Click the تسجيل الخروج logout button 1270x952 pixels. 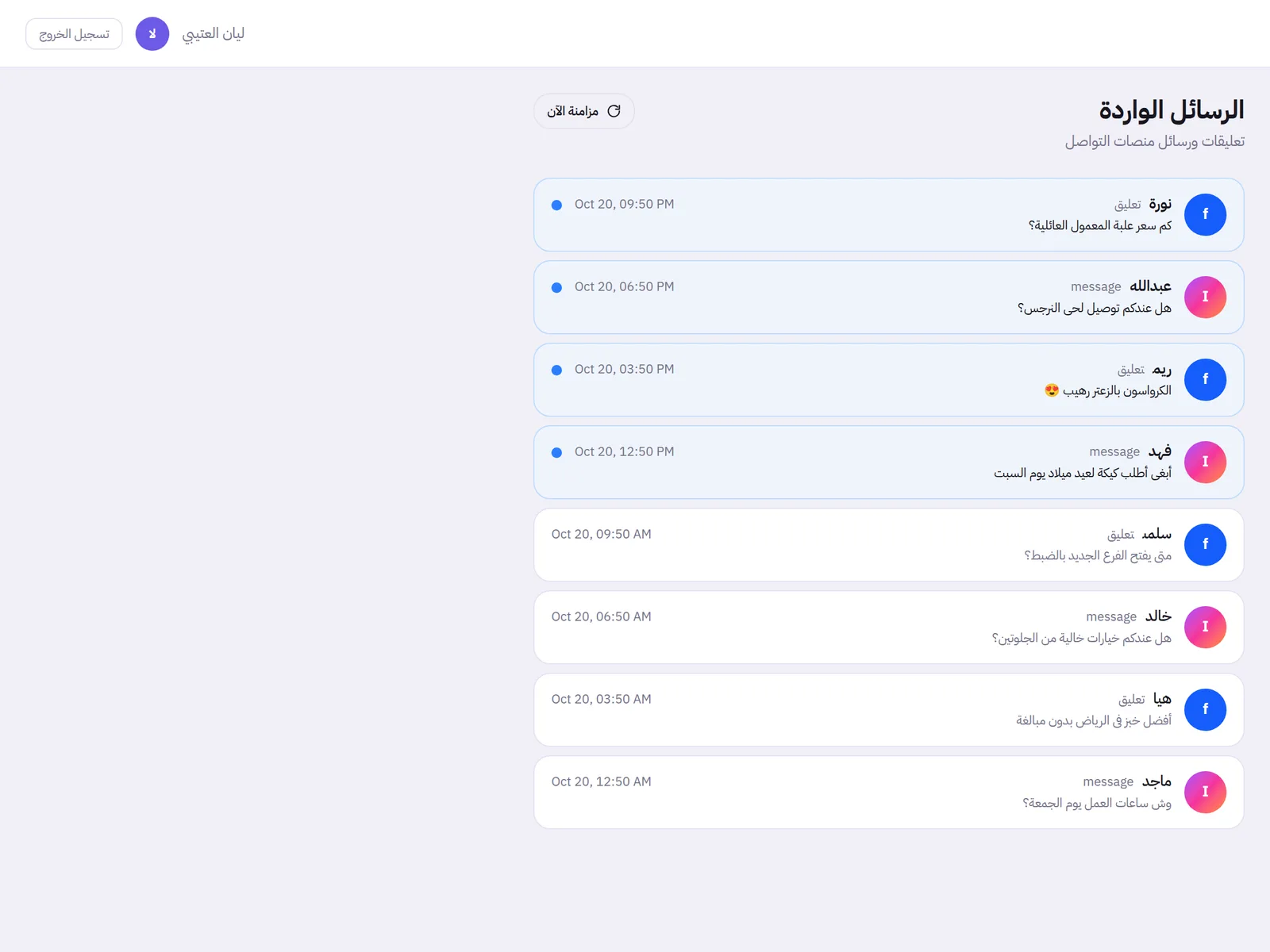(x=74, y=34)
